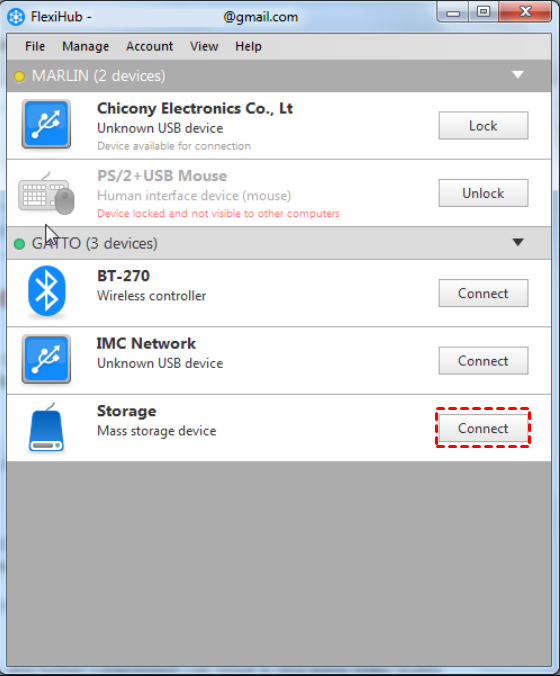Click the PS/2+USB Mouse keyboard icon
This screenshot has width=560, height=676.
[47, 194]
